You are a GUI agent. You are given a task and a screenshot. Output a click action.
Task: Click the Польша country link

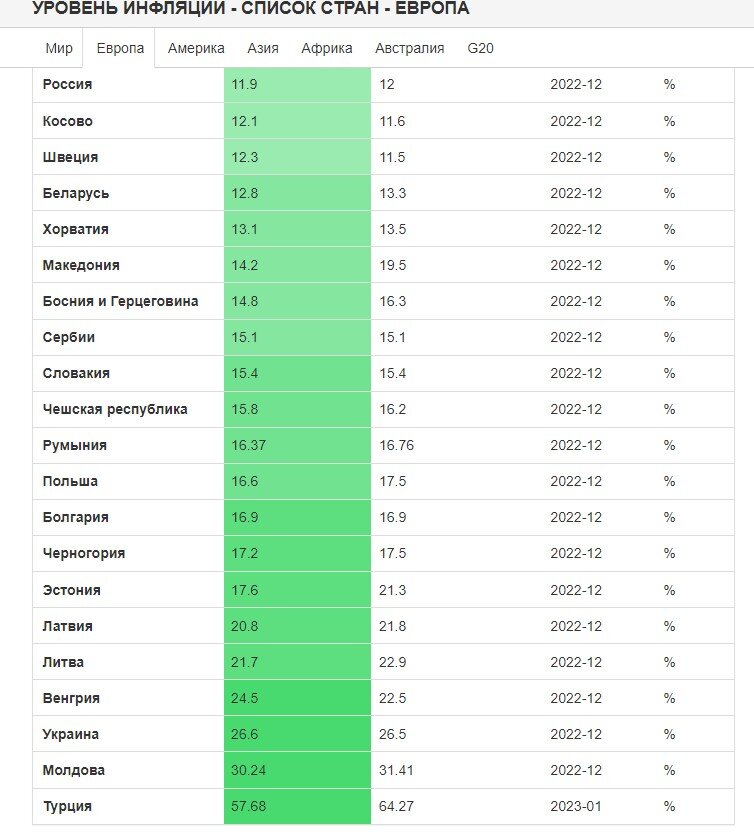click(70, 481)
